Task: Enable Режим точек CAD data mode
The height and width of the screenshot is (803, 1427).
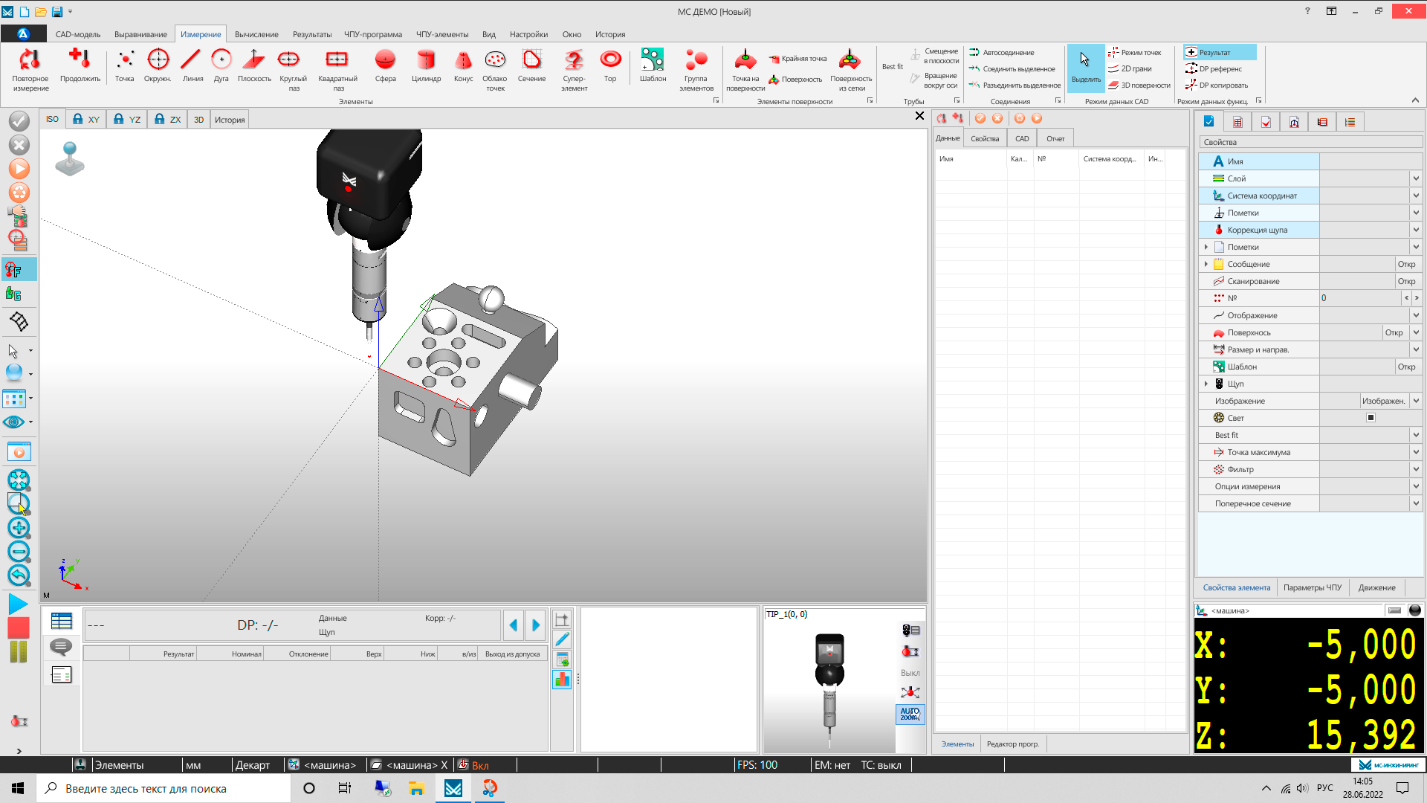Action: [x=1134, y=52]
